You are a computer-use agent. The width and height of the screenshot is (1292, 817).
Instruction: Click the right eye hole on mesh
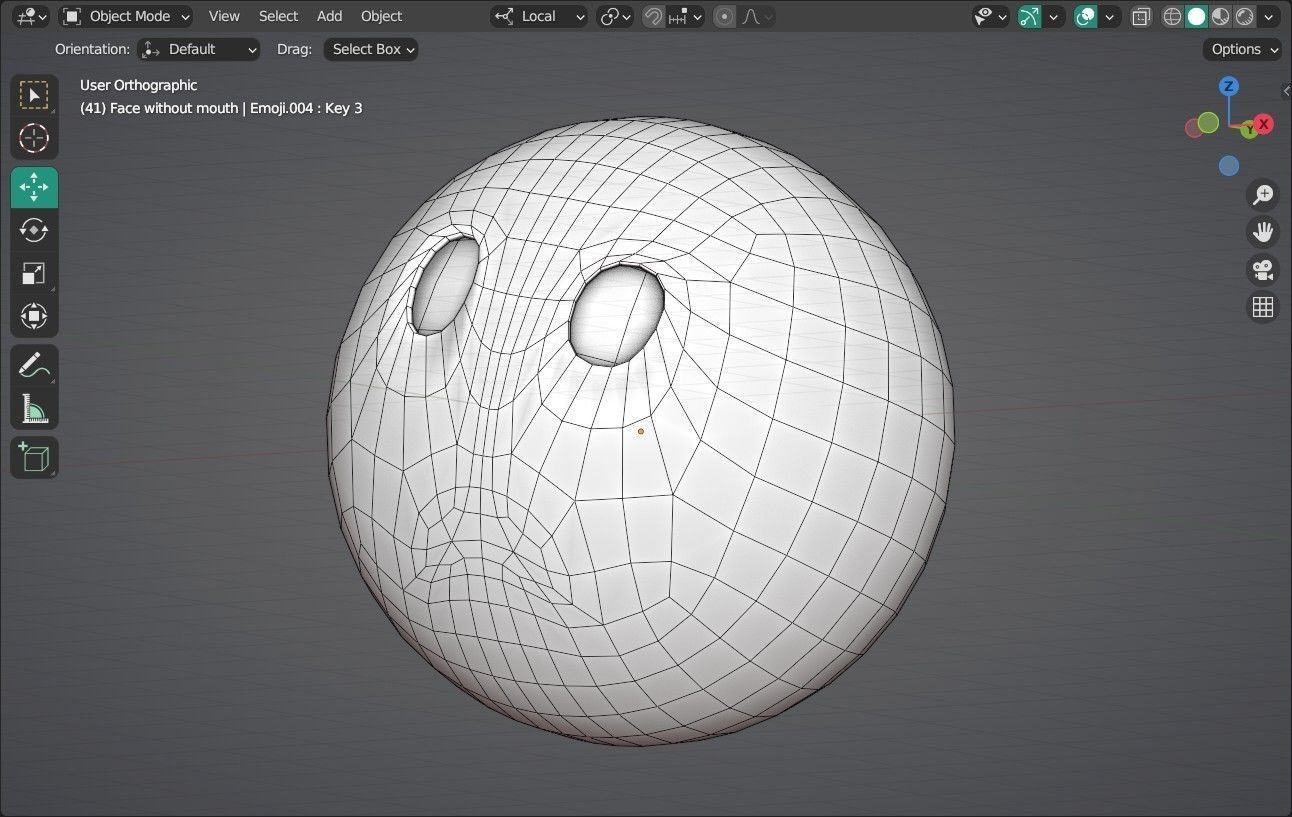tap(617, 314)
